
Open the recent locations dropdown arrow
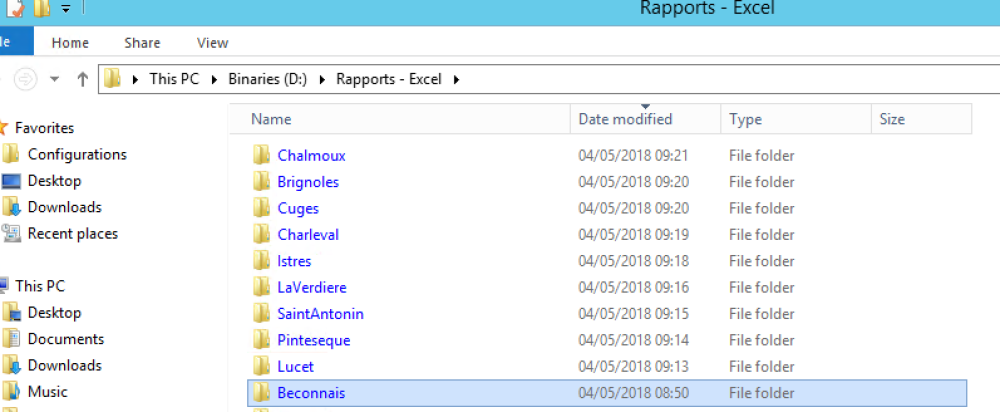click(54, 79)
